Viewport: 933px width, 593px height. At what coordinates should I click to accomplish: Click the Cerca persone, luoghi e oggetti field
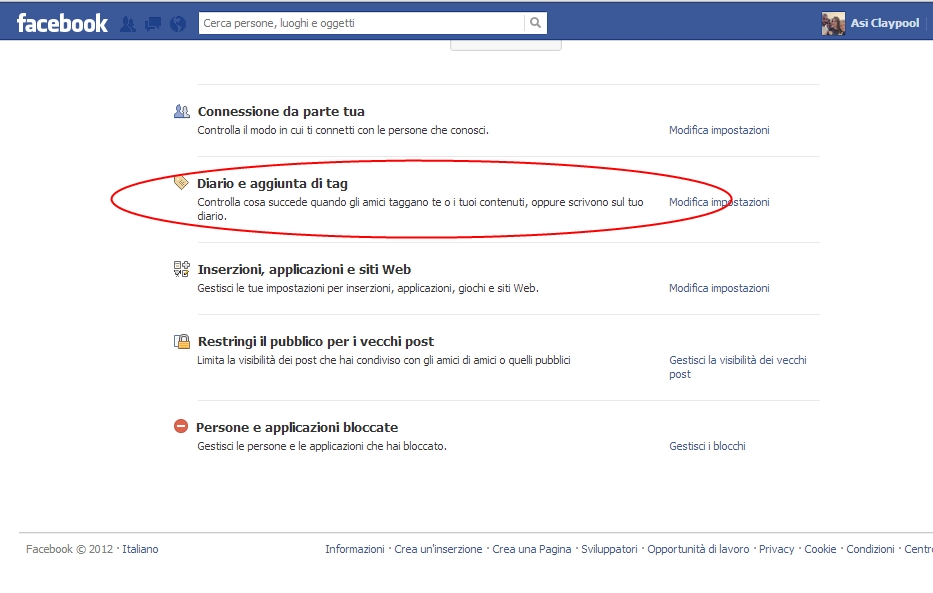[360, 23]
